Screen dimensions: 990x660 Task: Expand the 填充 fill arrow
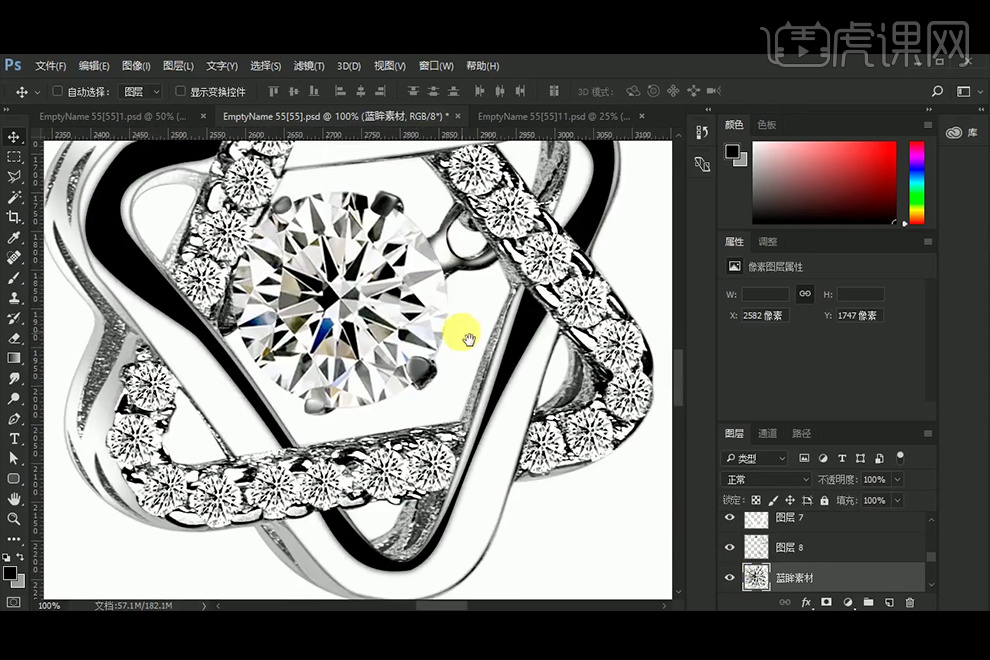pyautogui.click(x=897, y=501)
